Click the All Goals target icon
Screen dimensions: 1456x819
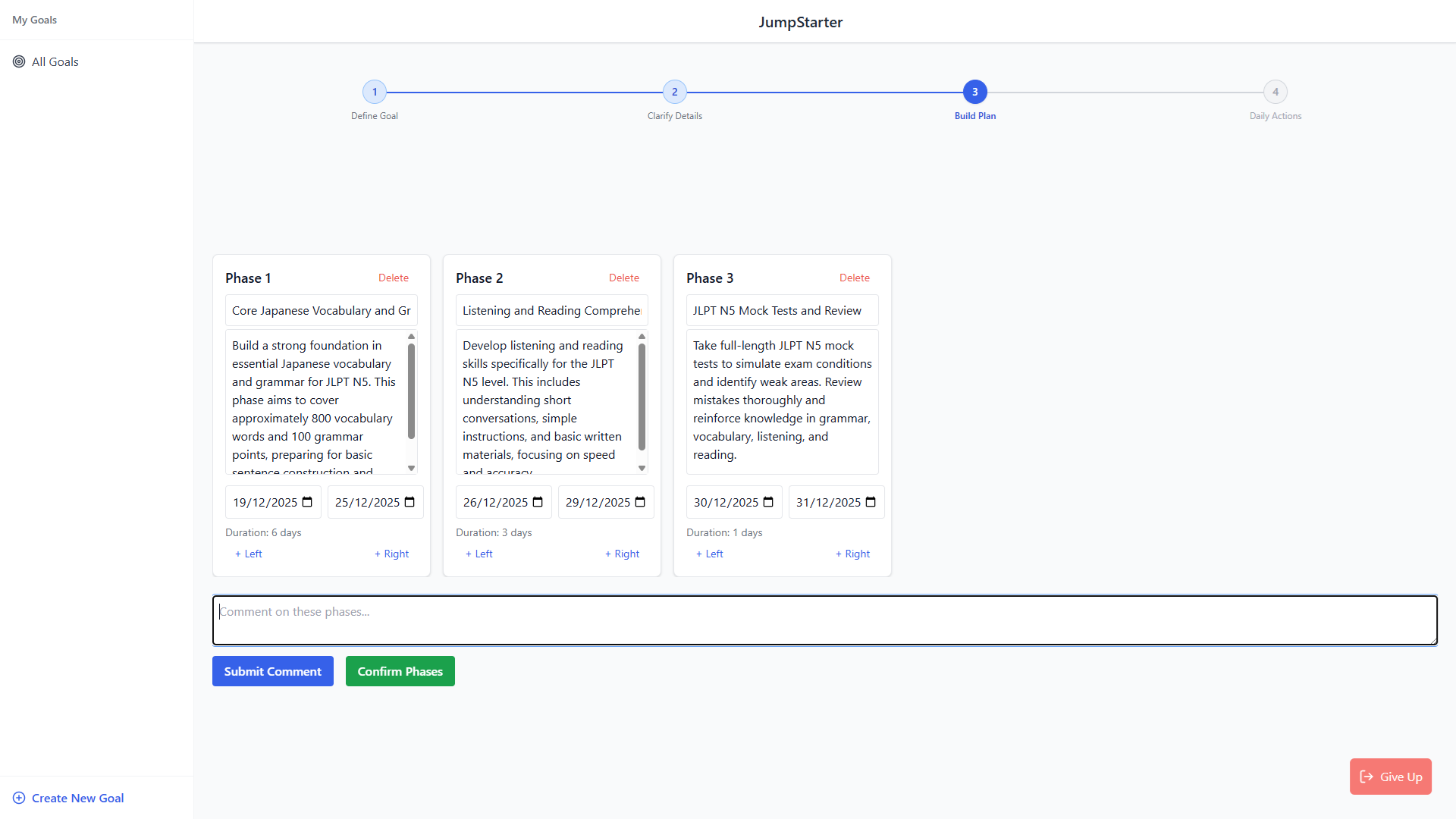[x=19, y=61]
